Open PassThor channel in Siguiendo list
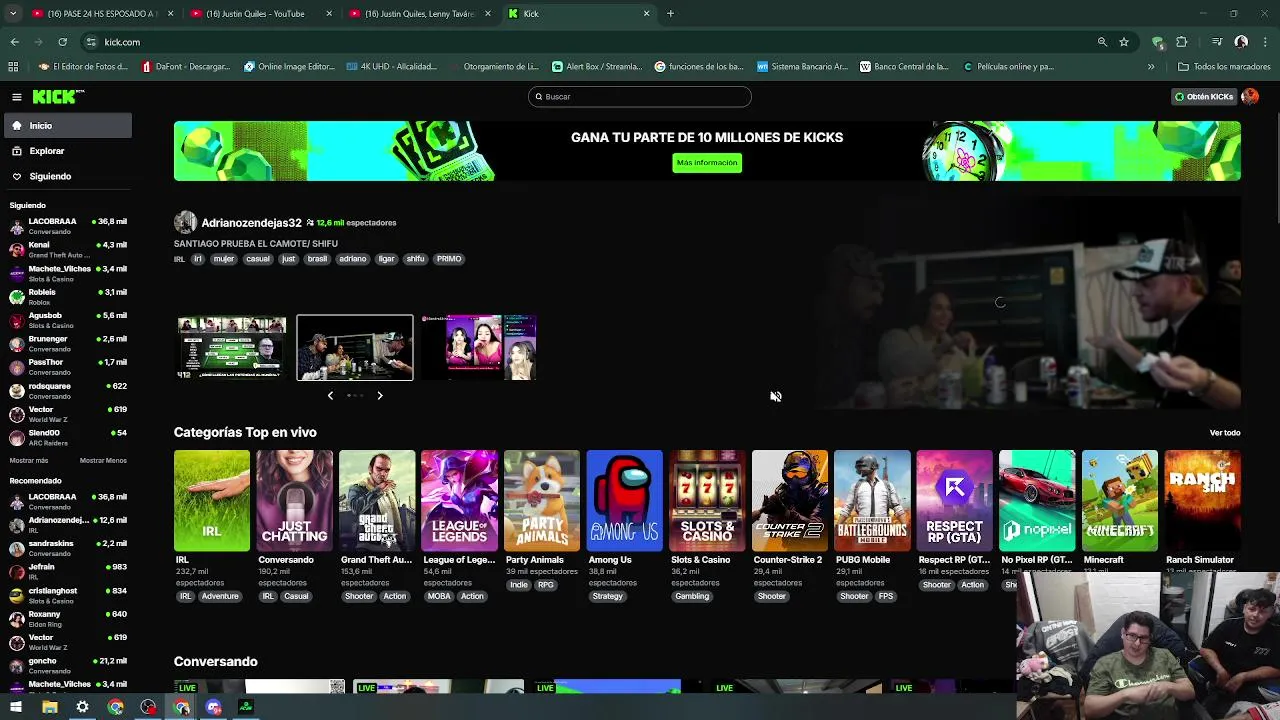Image resolution: width=1280 pixels, height=720 pixels. click(x=66, y=367)
